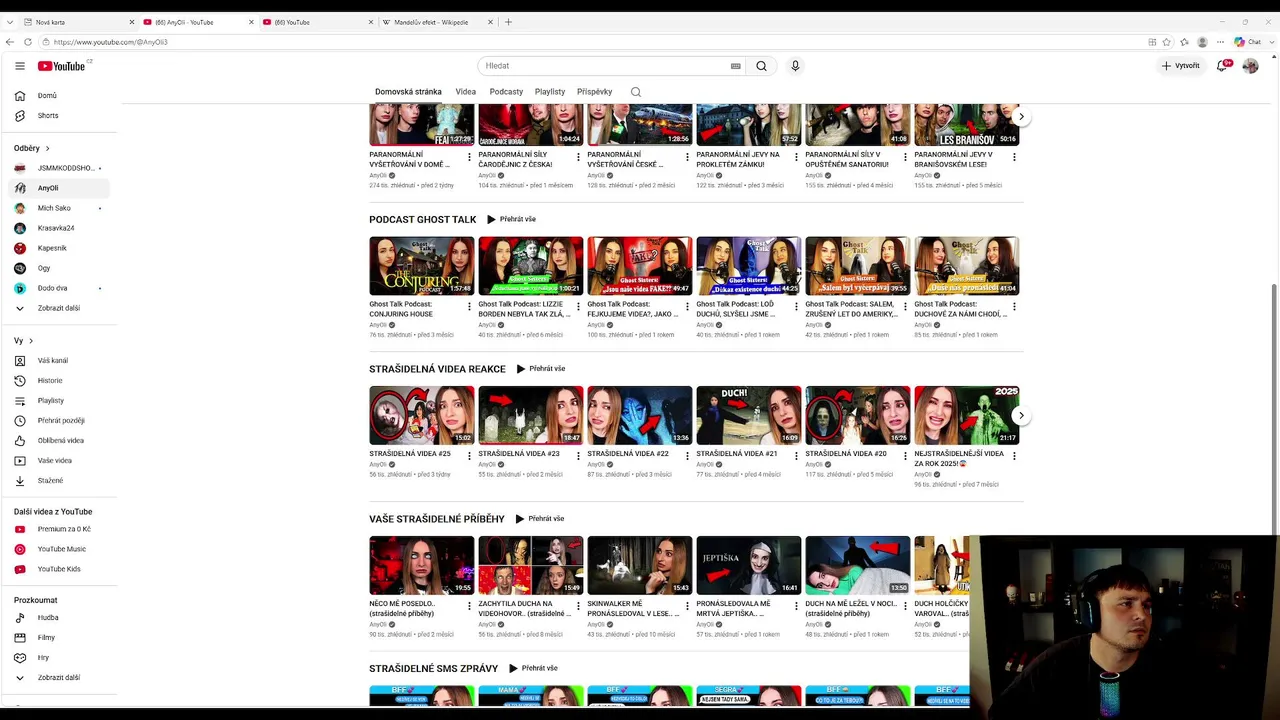Open NEJSTRAŠIDELNĚJŠÍ VIDEA ZA ROK 2025 thumbnail
This screenshot has width=1280, height=720.
[966, 415]
